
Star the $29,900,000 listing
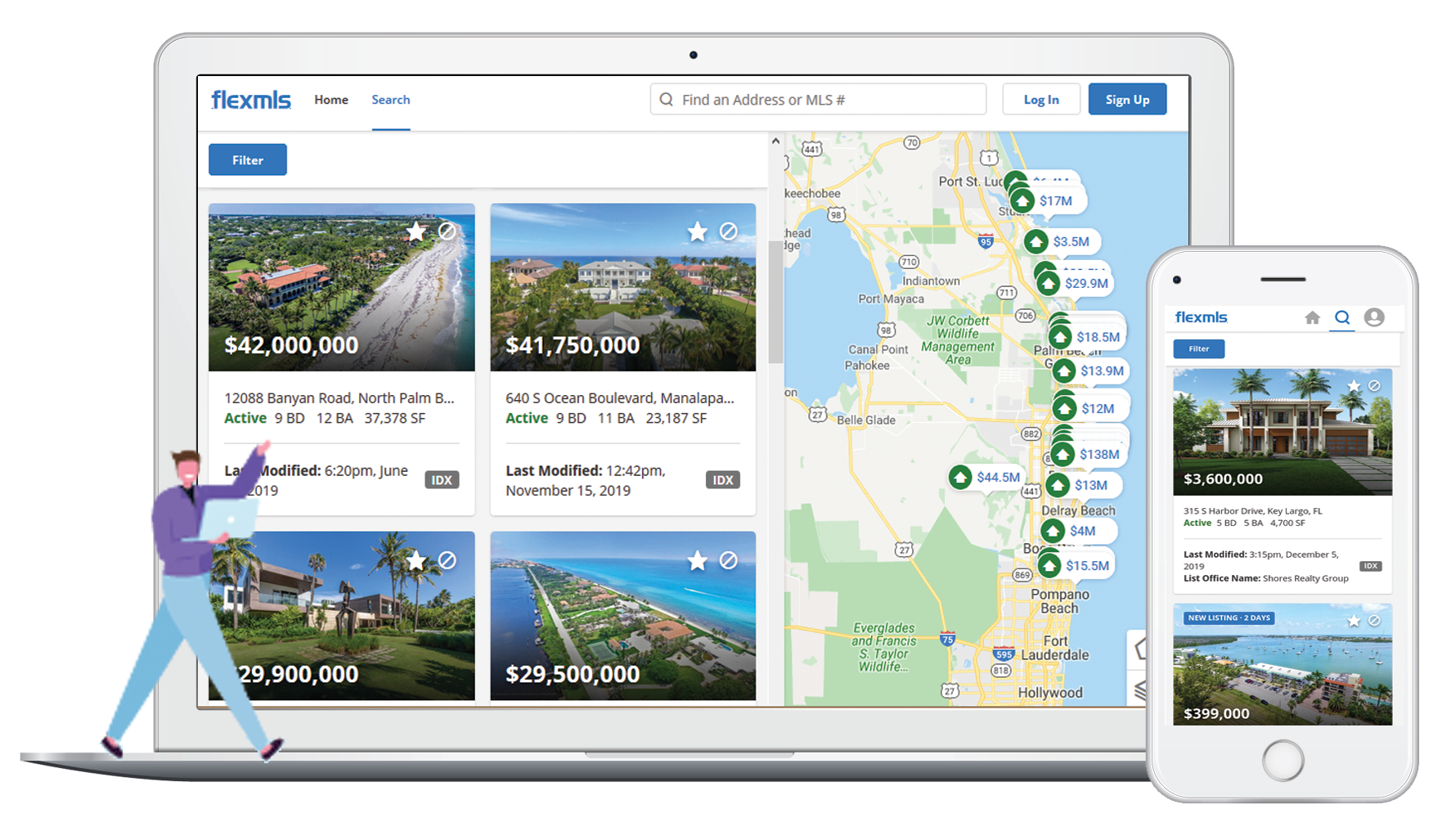(x=416, y=560)
